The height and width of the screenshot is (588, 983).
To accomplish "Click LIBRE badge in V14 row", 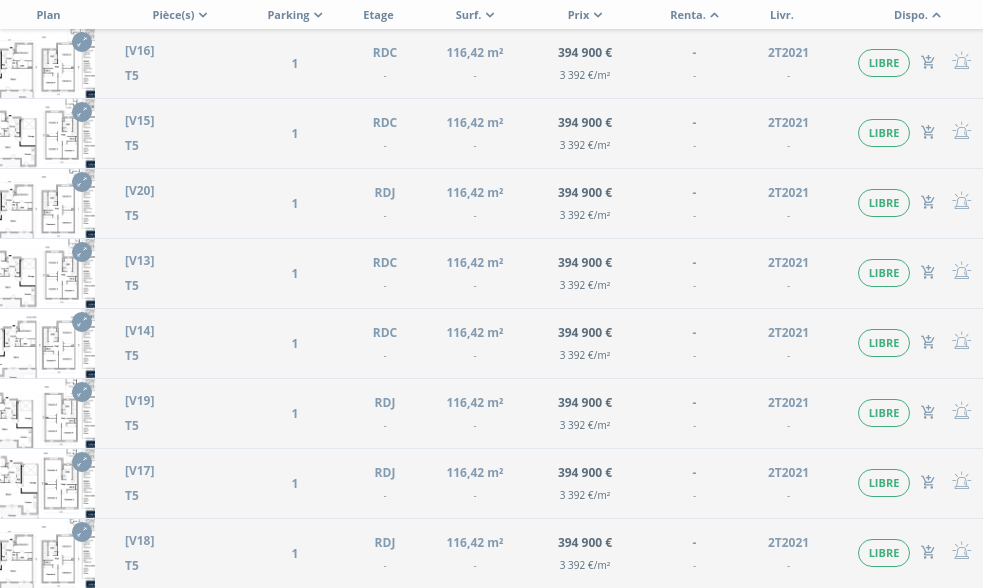I will point(884,343).
